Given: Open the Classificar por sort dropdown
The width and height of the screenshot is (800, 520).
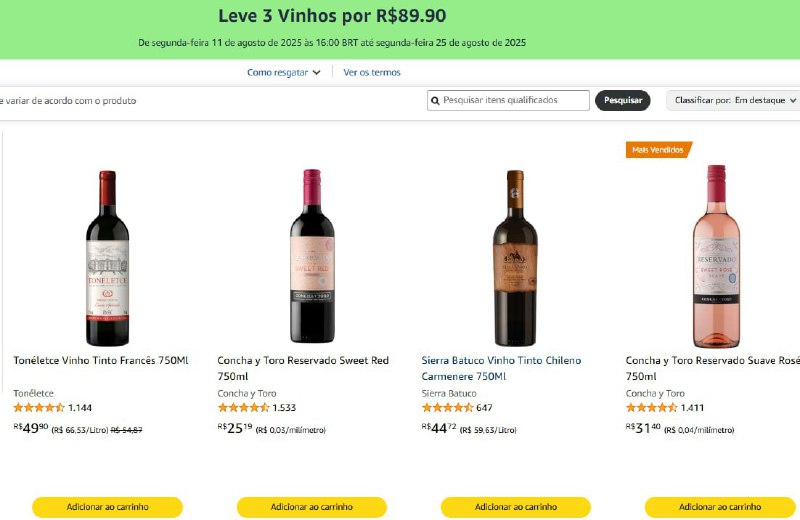Looking at the screenshot, I should click(x=734, y=100).
